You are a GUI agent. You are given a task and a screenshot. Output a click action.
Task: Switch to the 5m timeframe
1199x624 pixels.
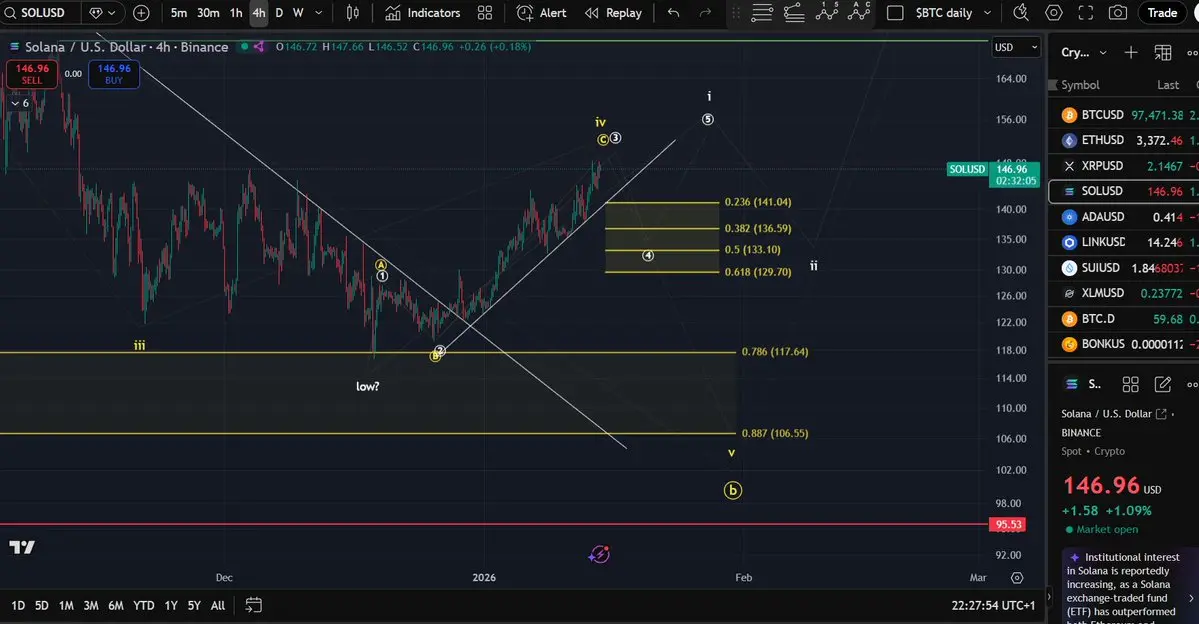(x=179, y=13)
